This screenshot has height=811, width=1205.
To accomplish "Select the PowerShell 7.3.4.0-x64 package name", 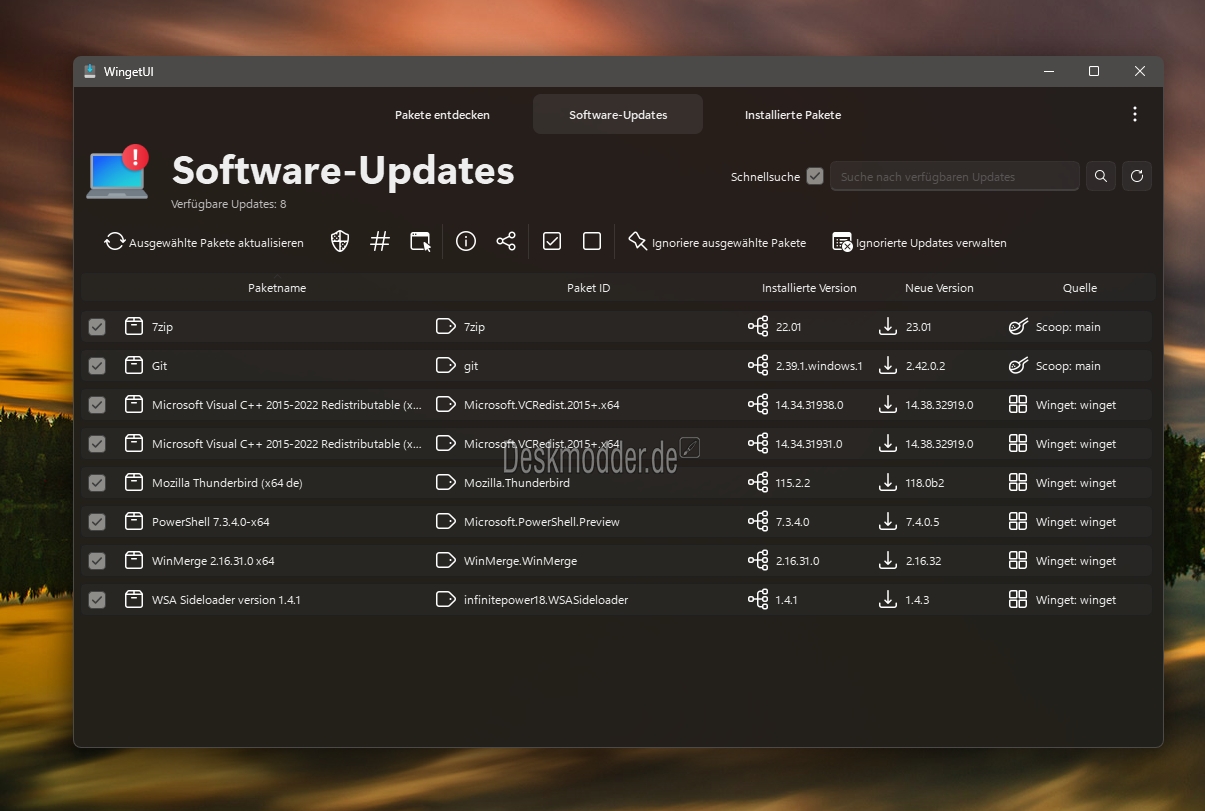I will point(211,522).
